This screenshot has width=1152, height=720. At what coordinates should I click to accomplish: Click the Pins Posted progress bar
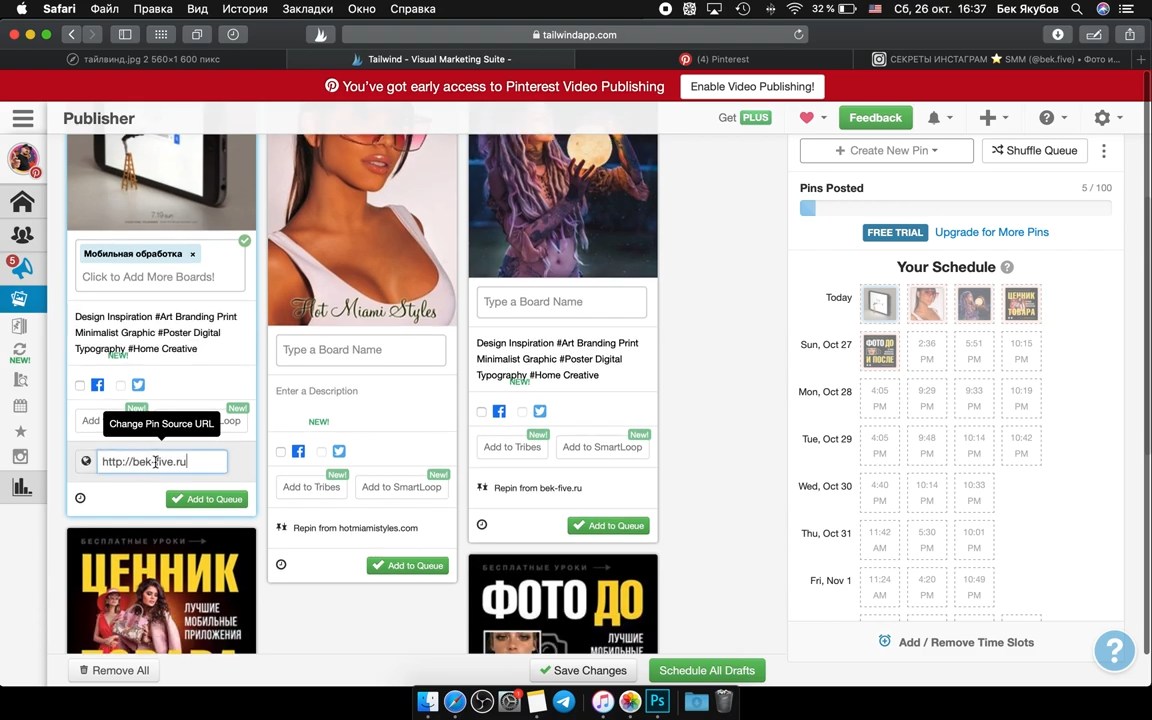[x=955, y=208]
